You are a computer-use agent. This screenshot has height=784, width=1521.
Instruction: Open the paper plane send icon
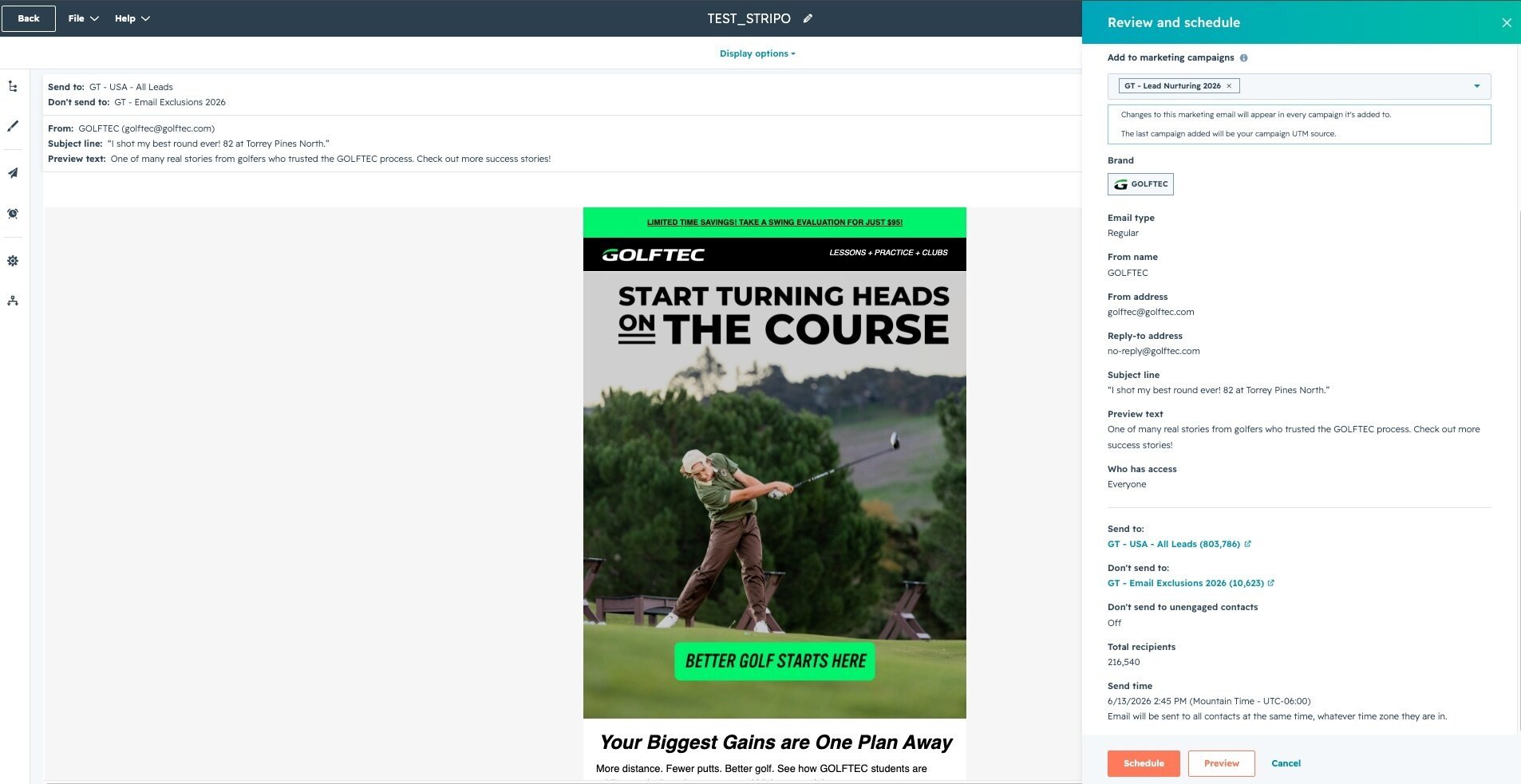tap(13, 173)
